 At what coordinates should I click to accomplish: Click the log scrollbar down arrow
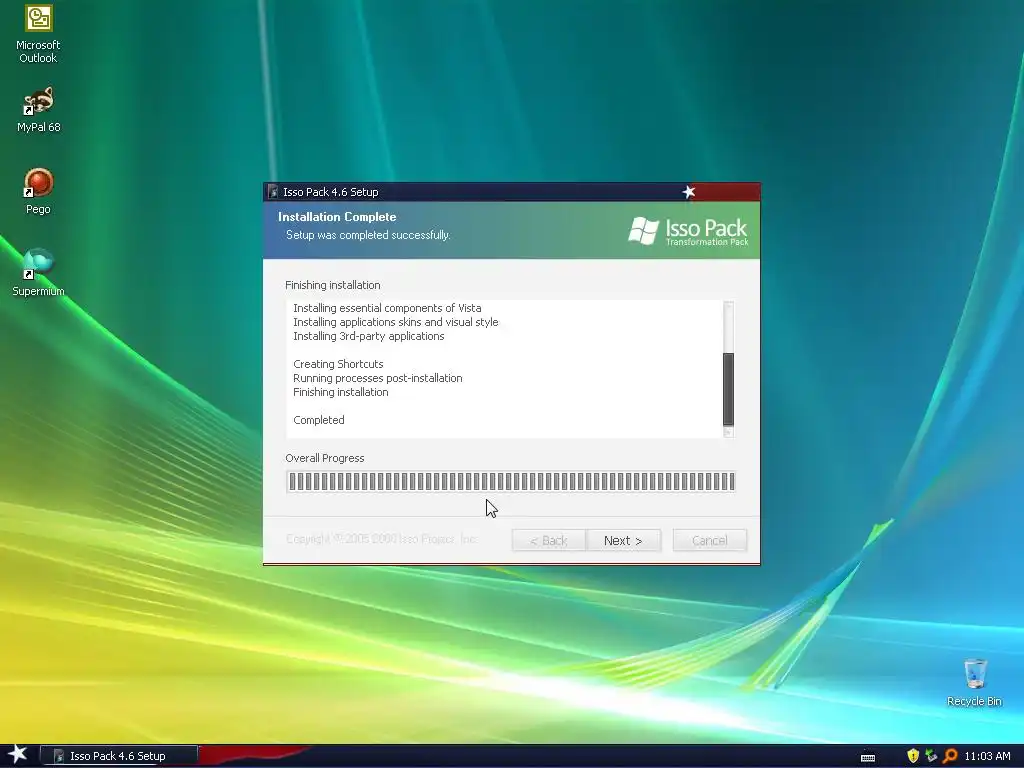point(728,432)
